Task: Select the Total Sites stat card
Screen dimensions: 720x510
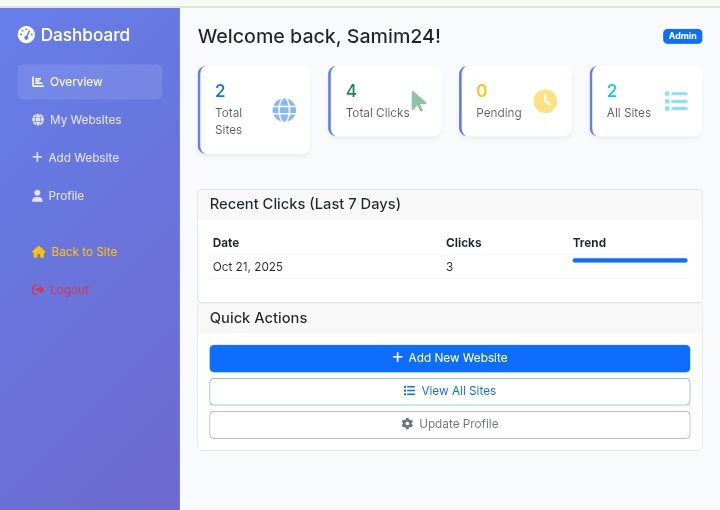Action: [x=254, y=110]
